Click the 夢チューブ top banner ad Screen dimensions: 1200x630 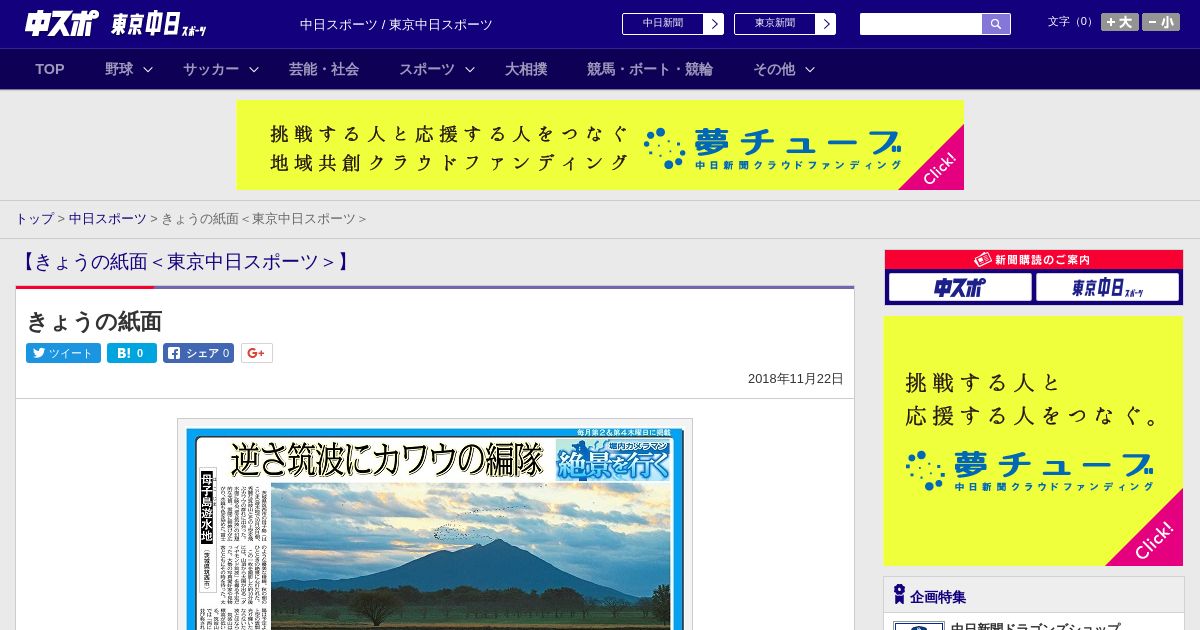(x=600, y=145)
